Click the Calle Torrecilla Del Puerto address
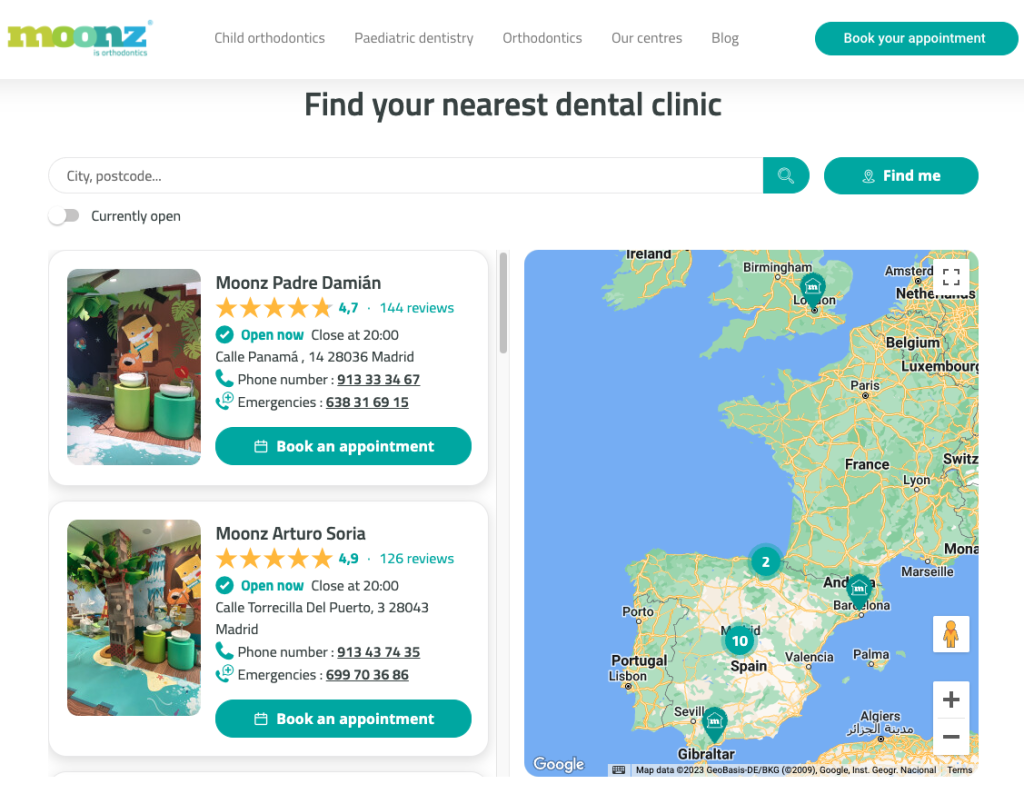This screenshot has height=804, width=1024. 322,618
